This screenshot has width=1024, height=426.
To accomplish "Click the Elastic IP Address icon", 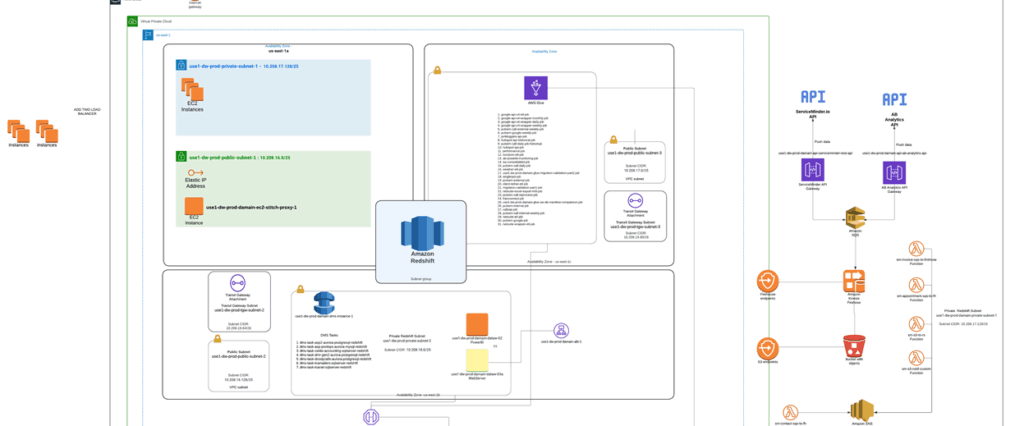I will click(x=195, y=172).
